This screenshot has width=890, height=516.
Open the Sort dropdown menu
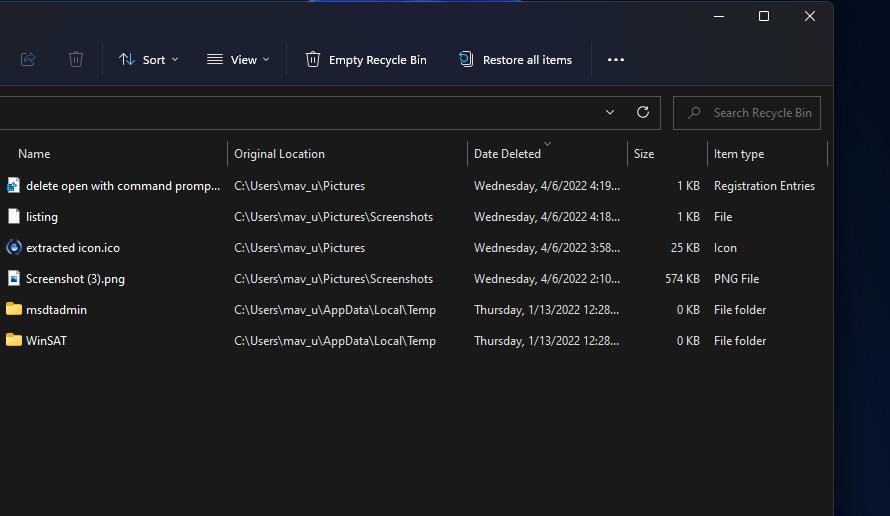click(148, 60)
